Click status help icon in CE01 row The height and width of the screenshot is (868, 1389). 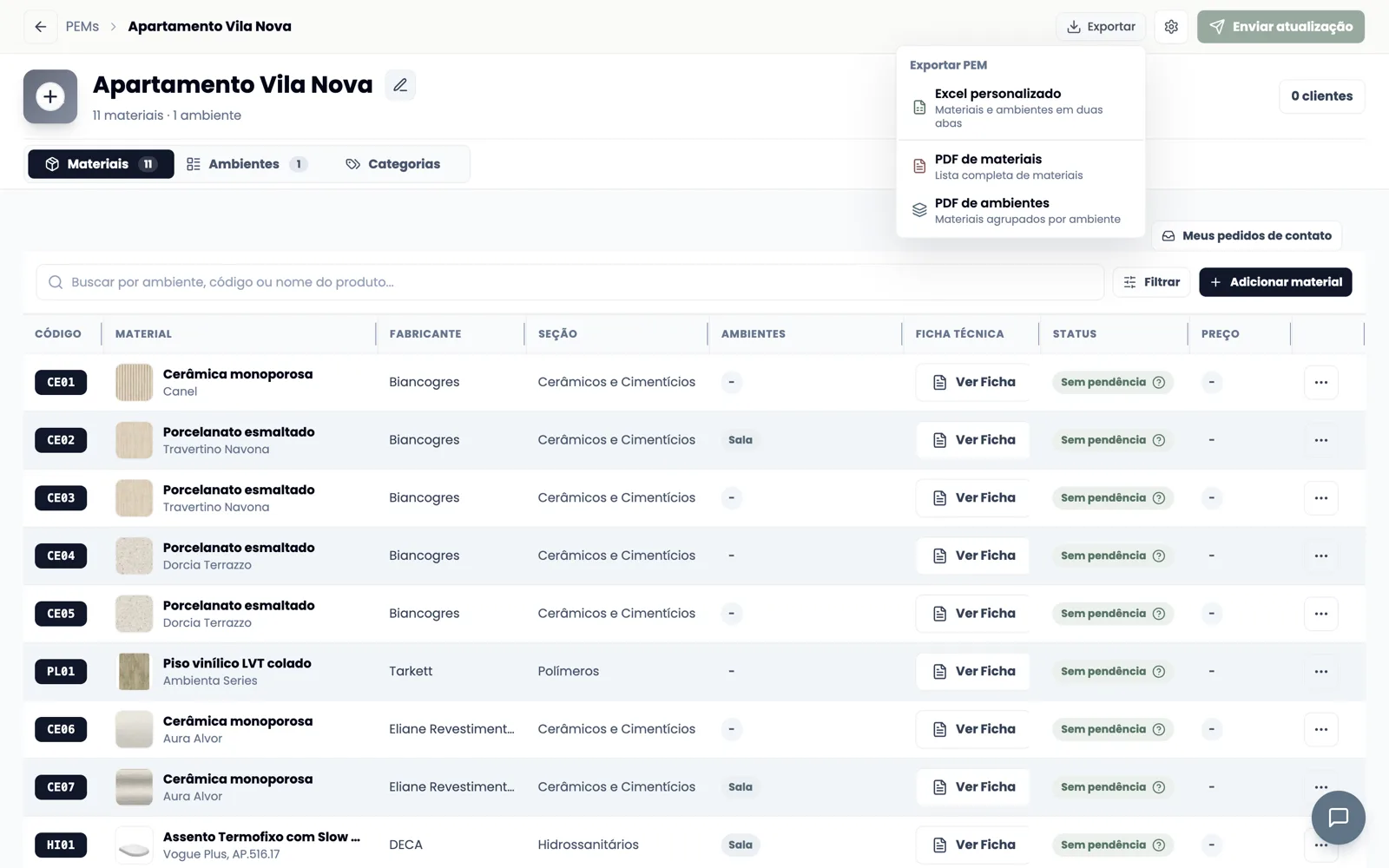click(1158, 382)
